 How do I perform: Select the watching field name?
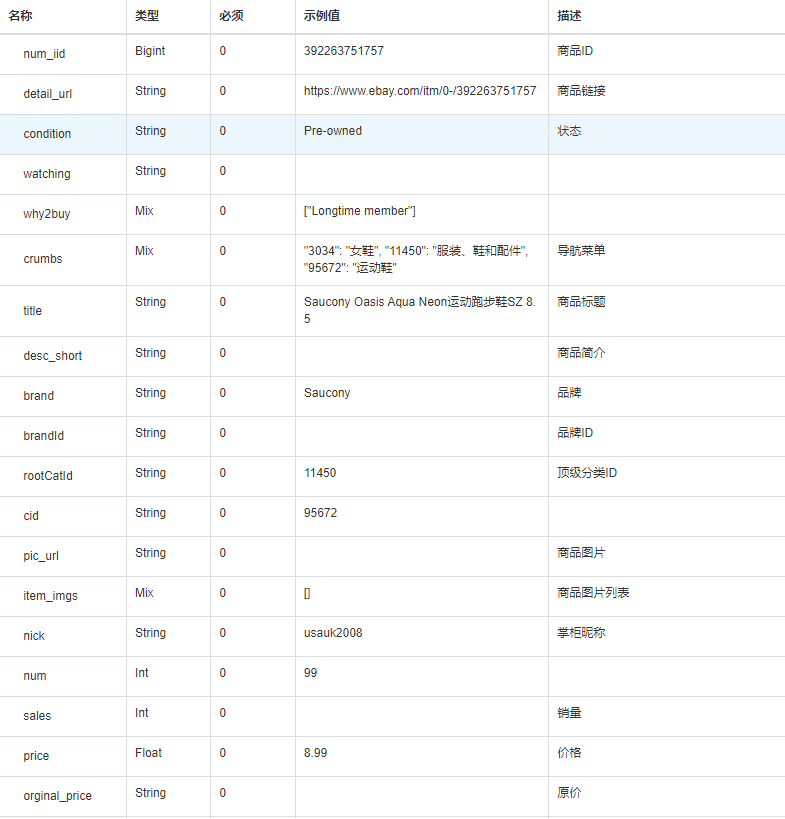pyautogui.click(x=46, y=174)
